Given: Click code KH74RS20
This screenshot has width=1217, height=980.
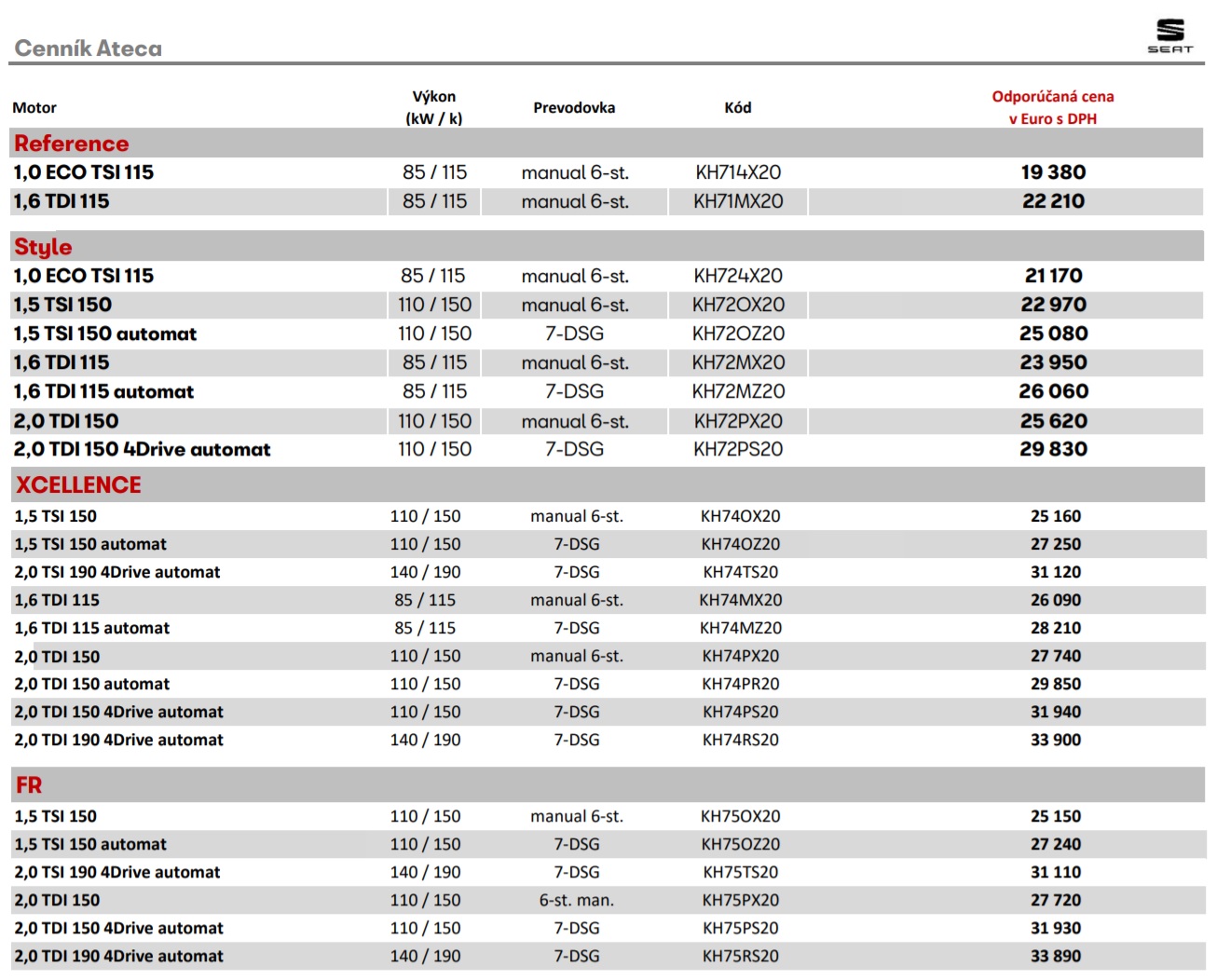Looking at the screenshot, I should [741, 740].
